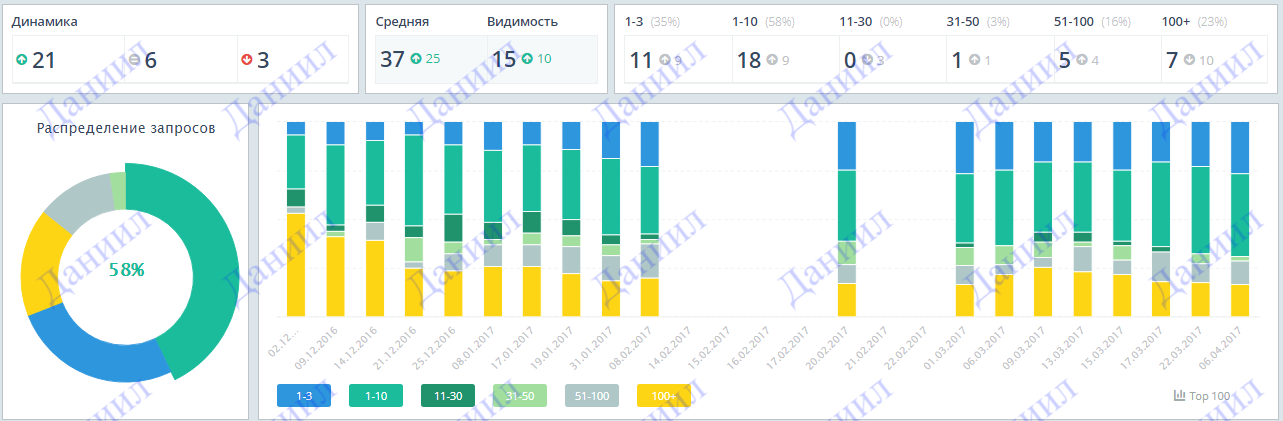Hide the 11-30 legend series
1283x421 pixels.
(448, 396)
